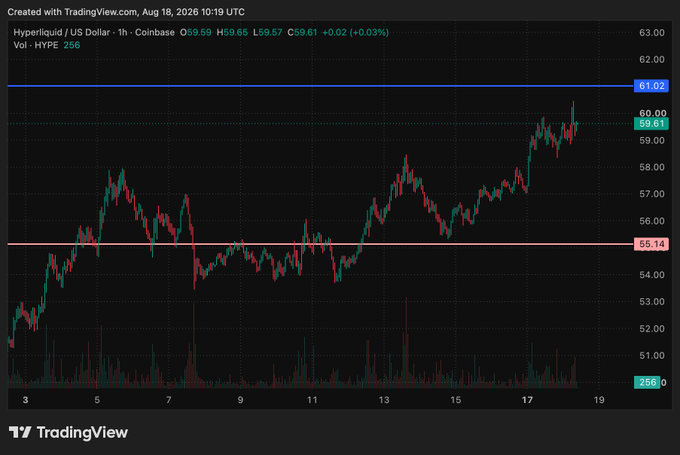Select the blue 61.02 price label
Viewport: 680px width, 455px height.
point(651,86)
